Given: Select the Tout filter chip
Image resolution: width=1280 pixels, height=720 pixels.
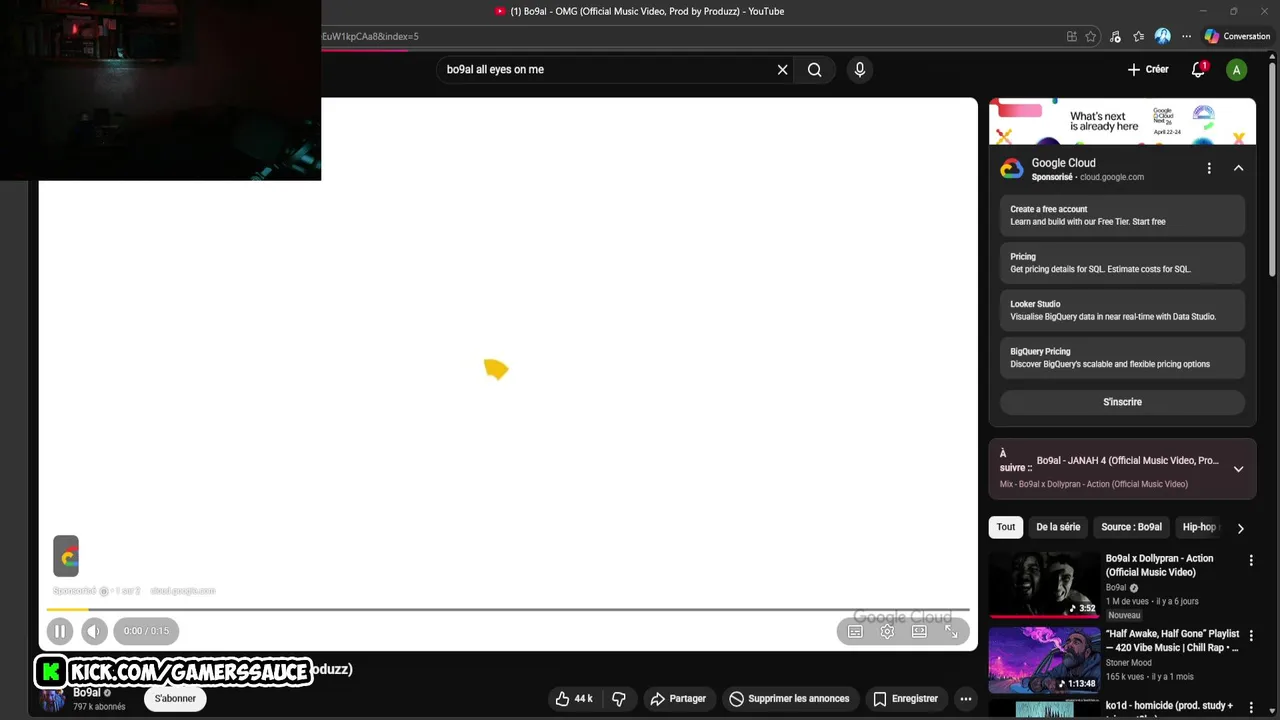Looking at the screenshot, I should pos(1006,527).
